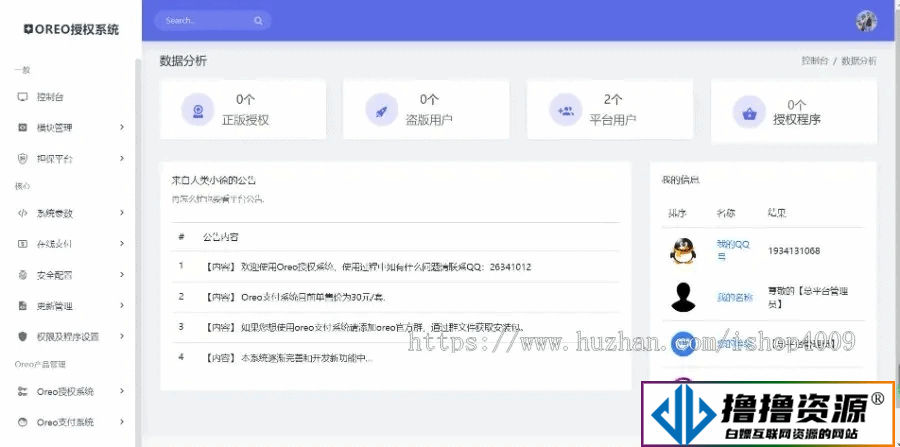900x447 pixels.
Task: Click the 正版授权 card webcam icon
Action: tap(197, 109)
